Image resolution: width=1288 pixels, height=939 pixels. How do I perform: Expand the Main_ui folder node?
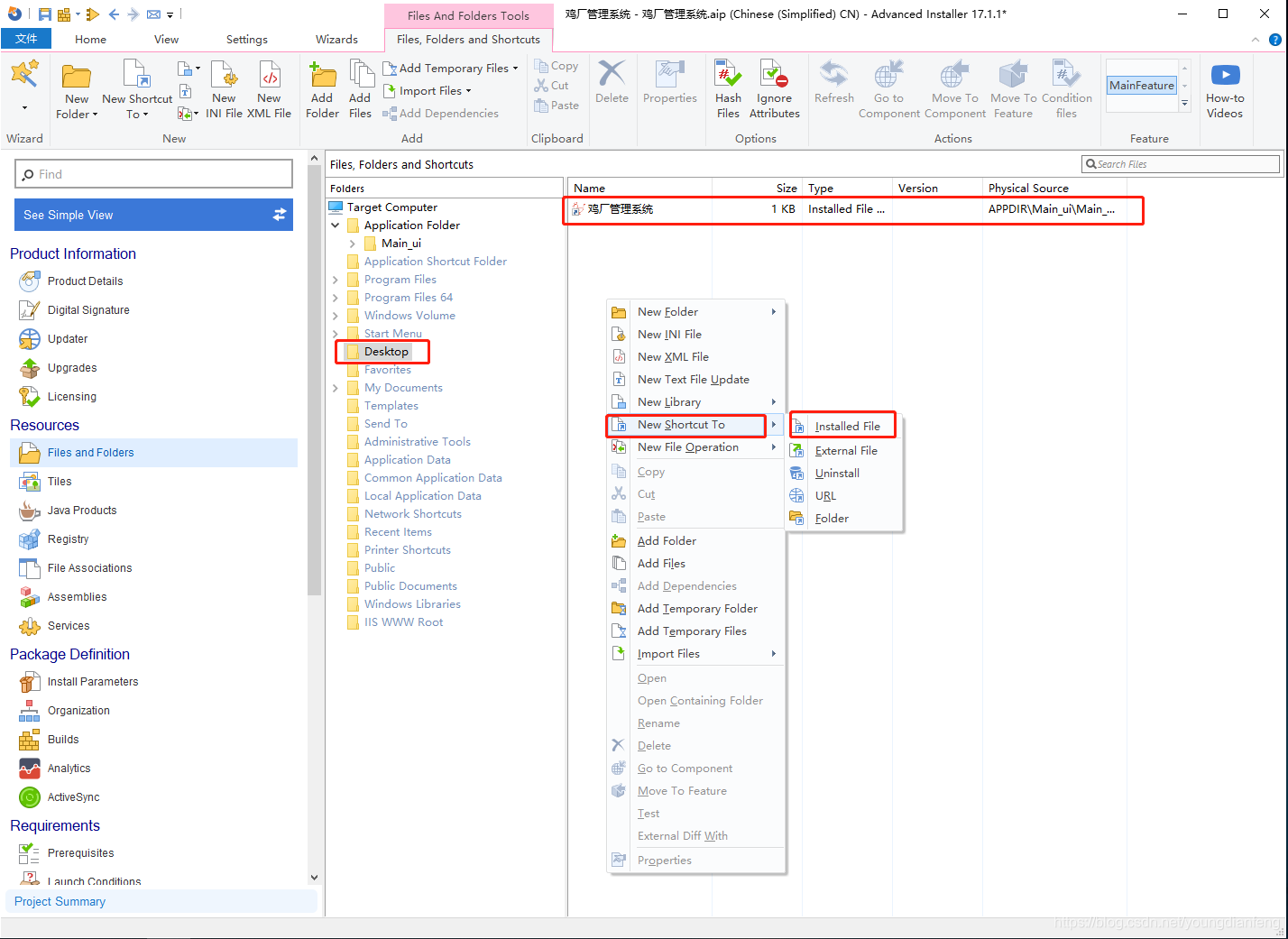pyautogui.click(x=353, y=244)
